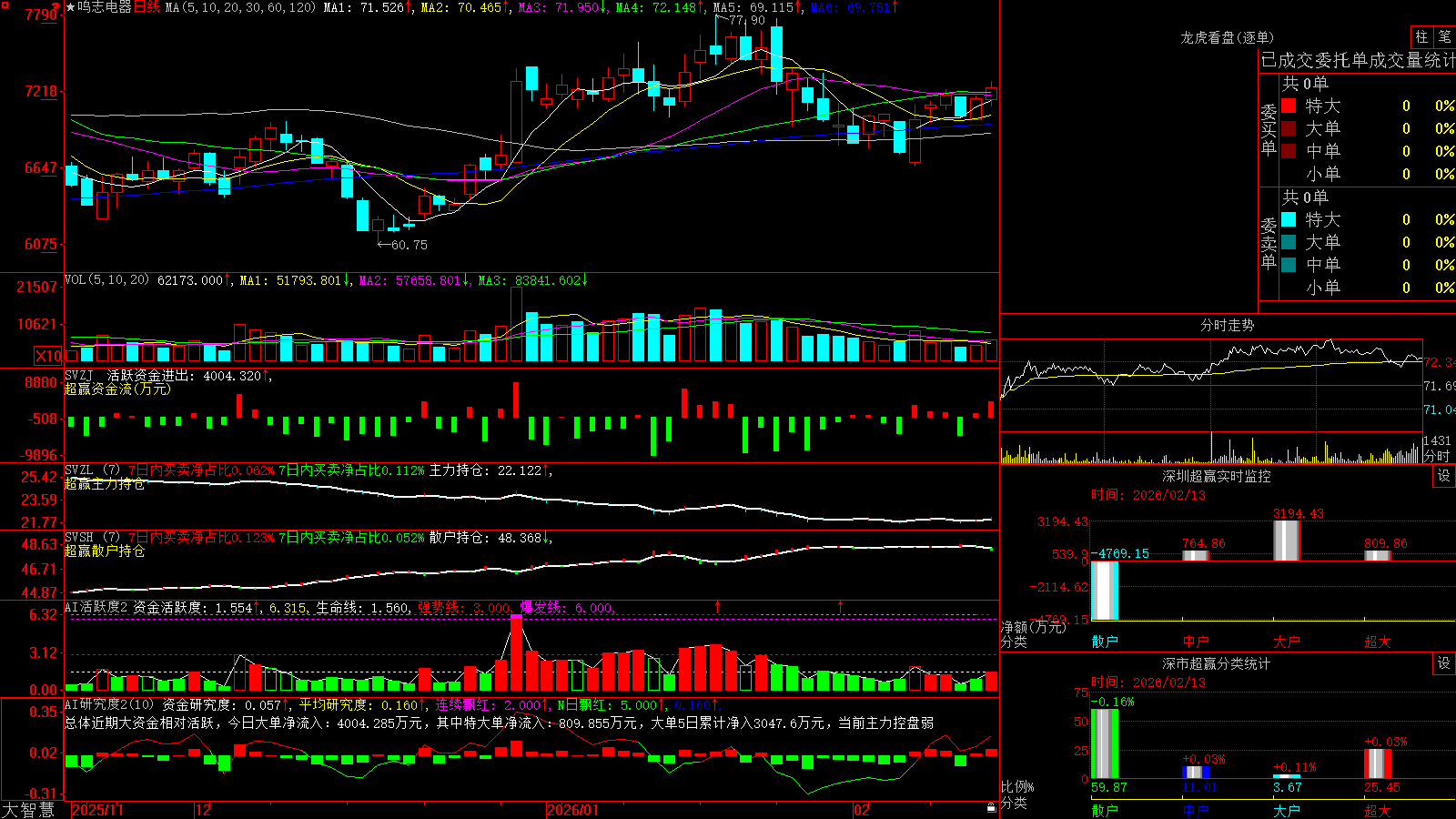Select the AI研究度2(10) indicator label
Image resolution: width=1456 pixels, height=819 pixels.
(x=109, y=704)
